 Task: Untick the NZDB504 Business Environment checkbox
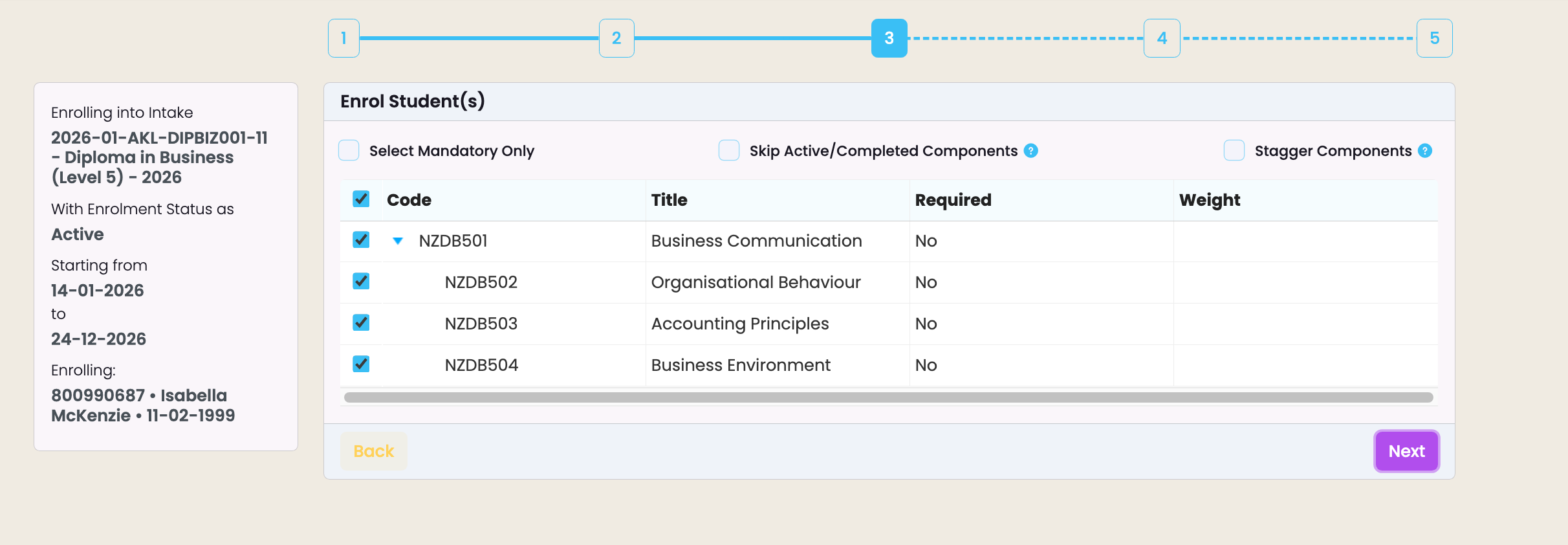tap(361, 364)
